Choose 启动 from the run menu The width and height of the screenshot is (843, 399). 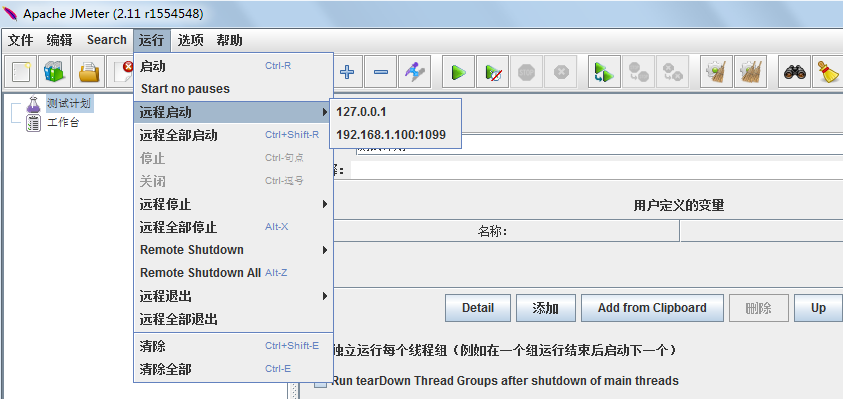233,67
